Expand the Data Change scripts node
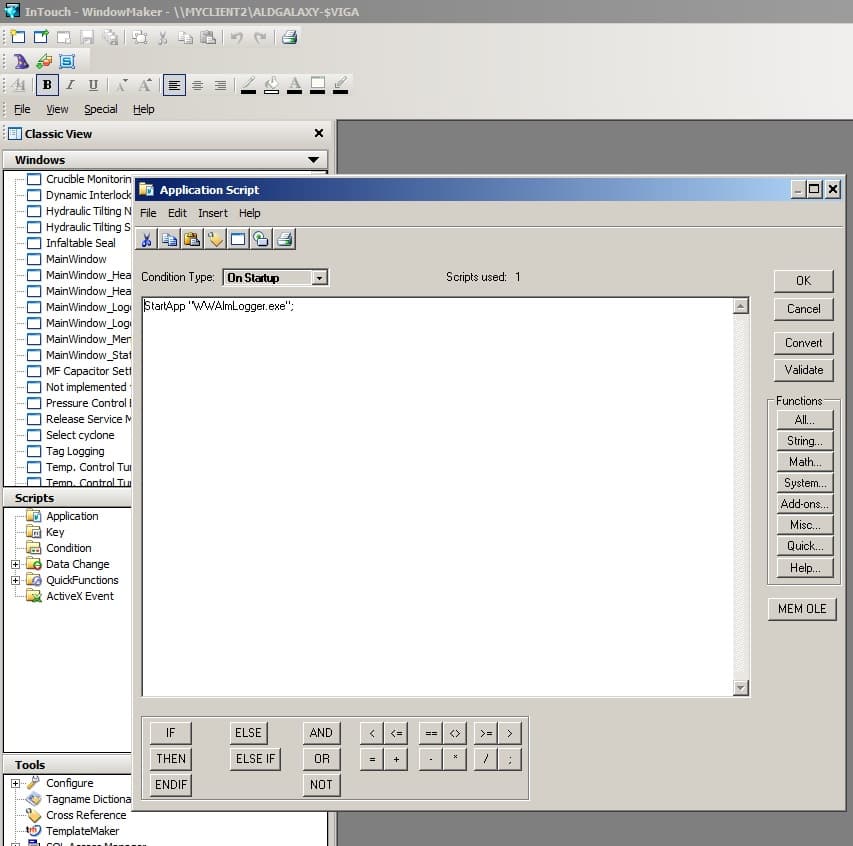Image resolution: width=853 pixels, height=846 pixels. point(18,563)
